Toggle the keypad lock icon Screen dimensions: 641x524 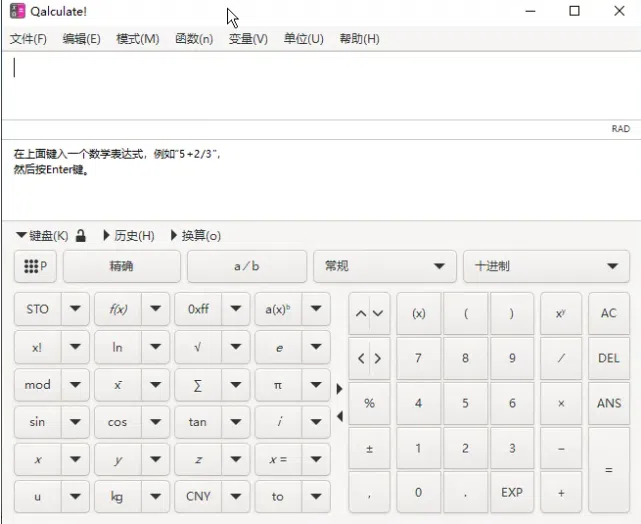click(x=81, y=236)
